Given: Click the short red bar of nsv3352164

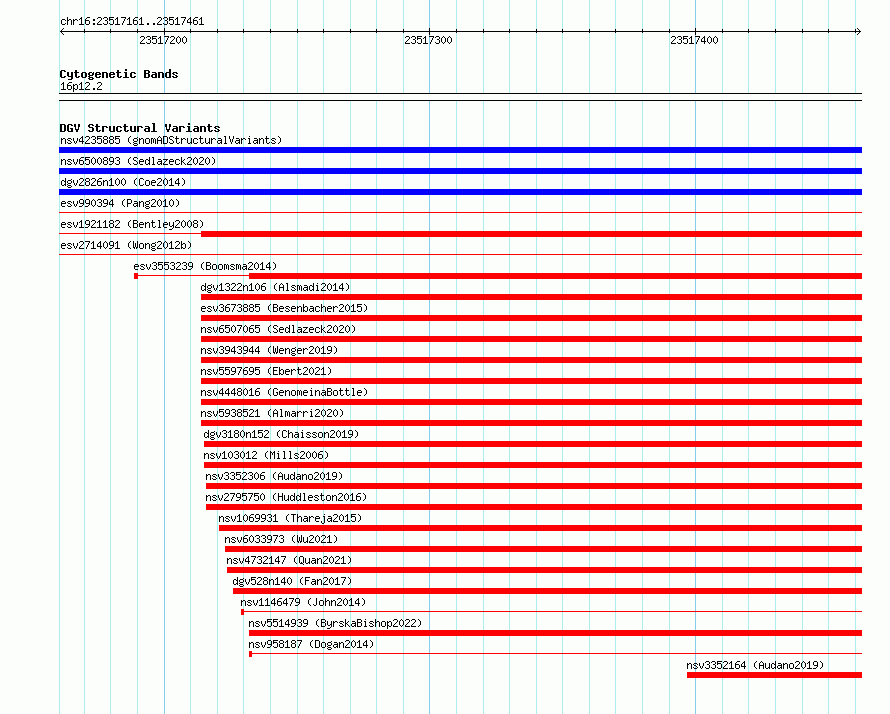Looking at the screenshot, I should click(774, 675).
